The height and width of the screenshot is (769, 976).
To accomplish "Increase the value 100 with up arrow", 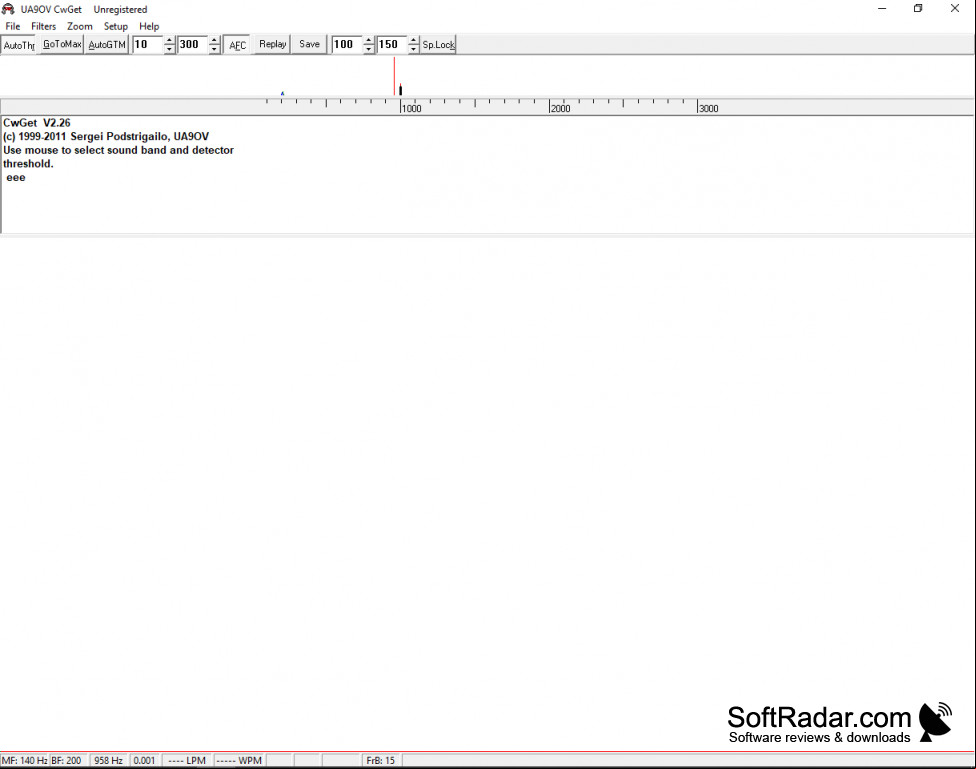I will pyautogui.click(x=368, y=40).
